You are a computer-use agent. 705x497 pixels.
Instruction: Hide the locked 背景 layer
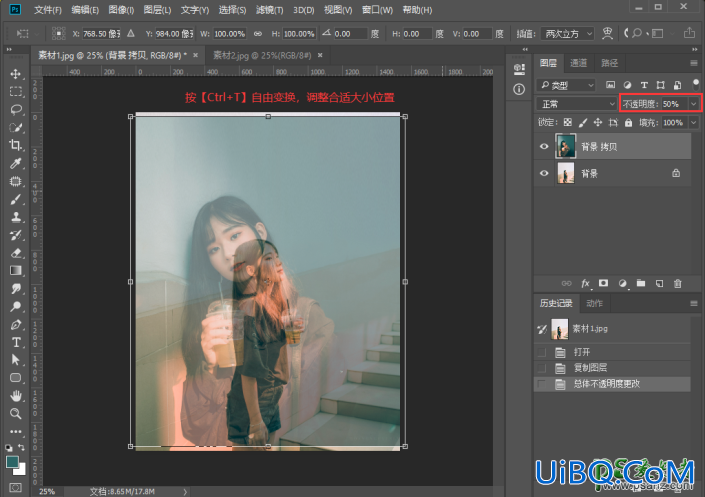pos(544,173)
